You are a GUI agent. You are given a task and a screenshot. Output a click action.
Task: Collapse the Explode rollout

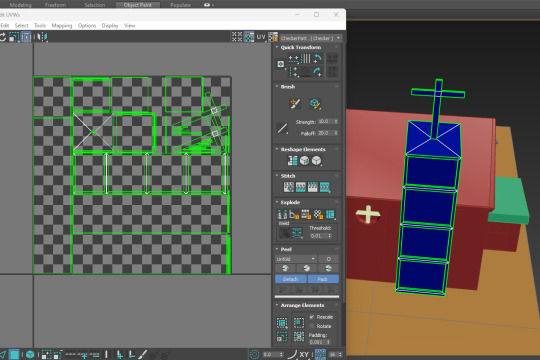click(x=277, y=202)
